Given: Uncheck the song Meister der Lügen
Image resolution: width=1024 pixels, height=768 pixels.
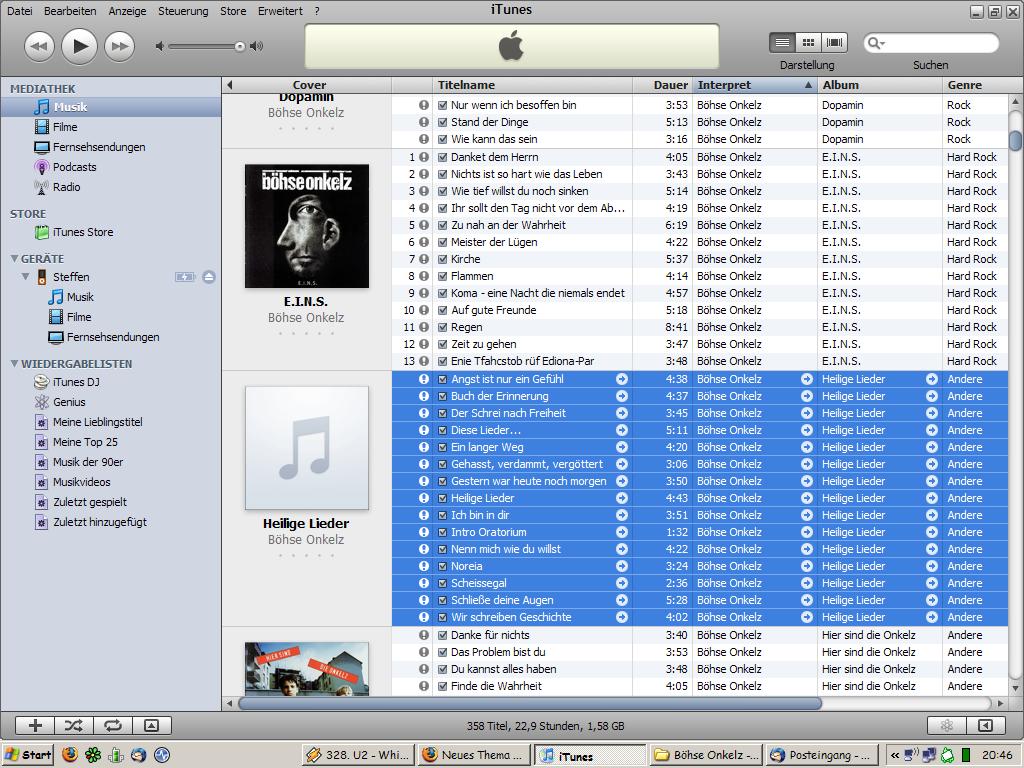Looking at the screenshot, I should (x=442, y=242).
